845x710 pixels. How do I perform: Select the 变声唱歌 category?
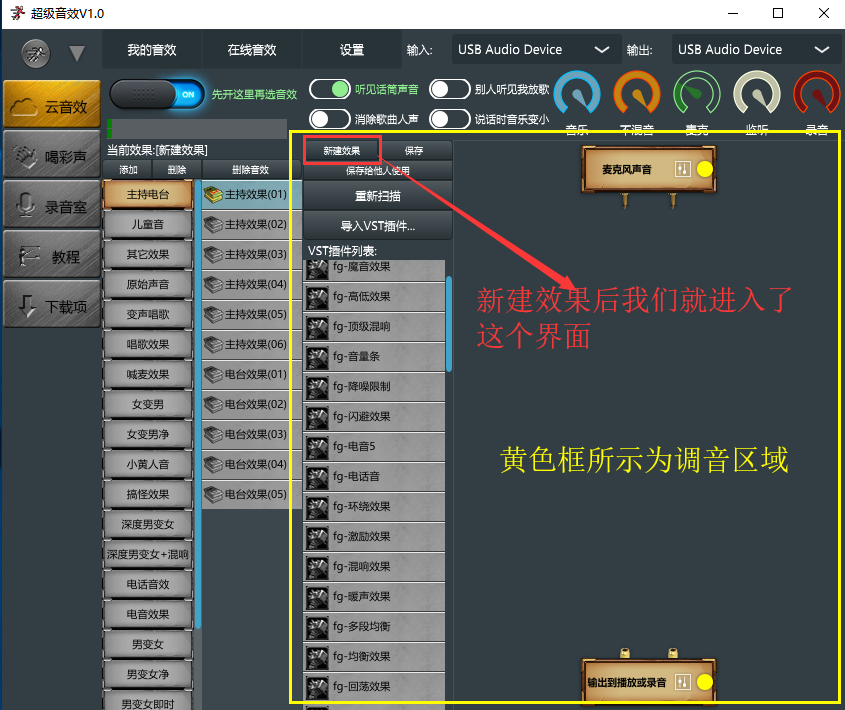tap(148, 314)
